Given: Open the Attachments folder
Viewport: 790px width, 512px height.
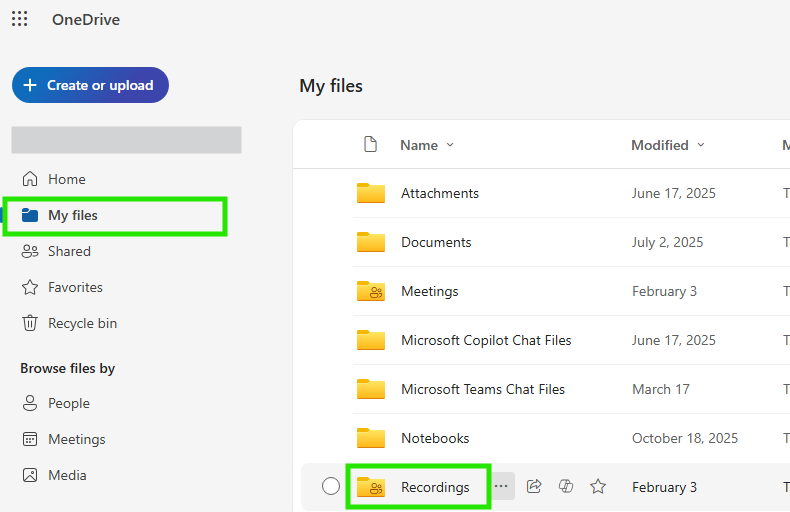Looking at the screenshot, I should click(x=439, y=194).
